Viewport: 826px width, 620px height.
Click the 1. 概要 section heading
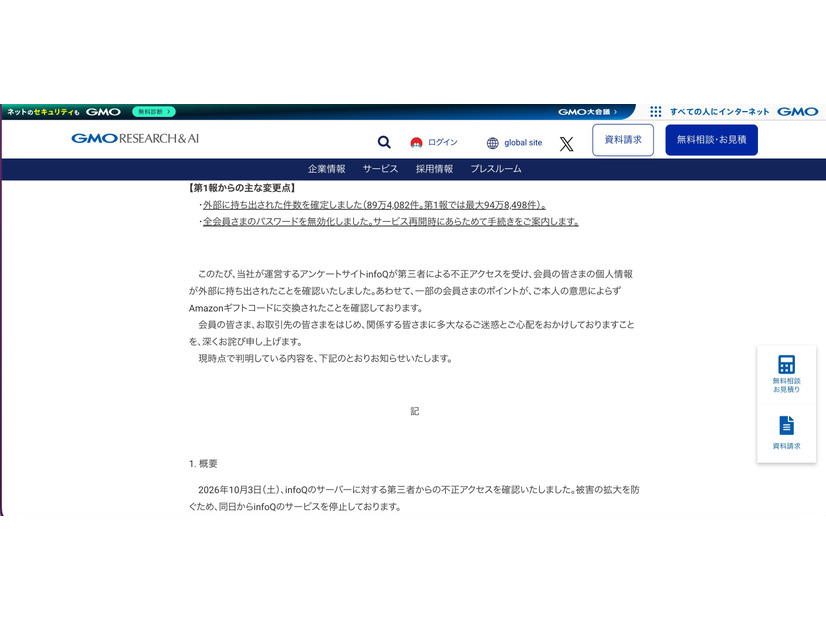[x=203, y=464]
